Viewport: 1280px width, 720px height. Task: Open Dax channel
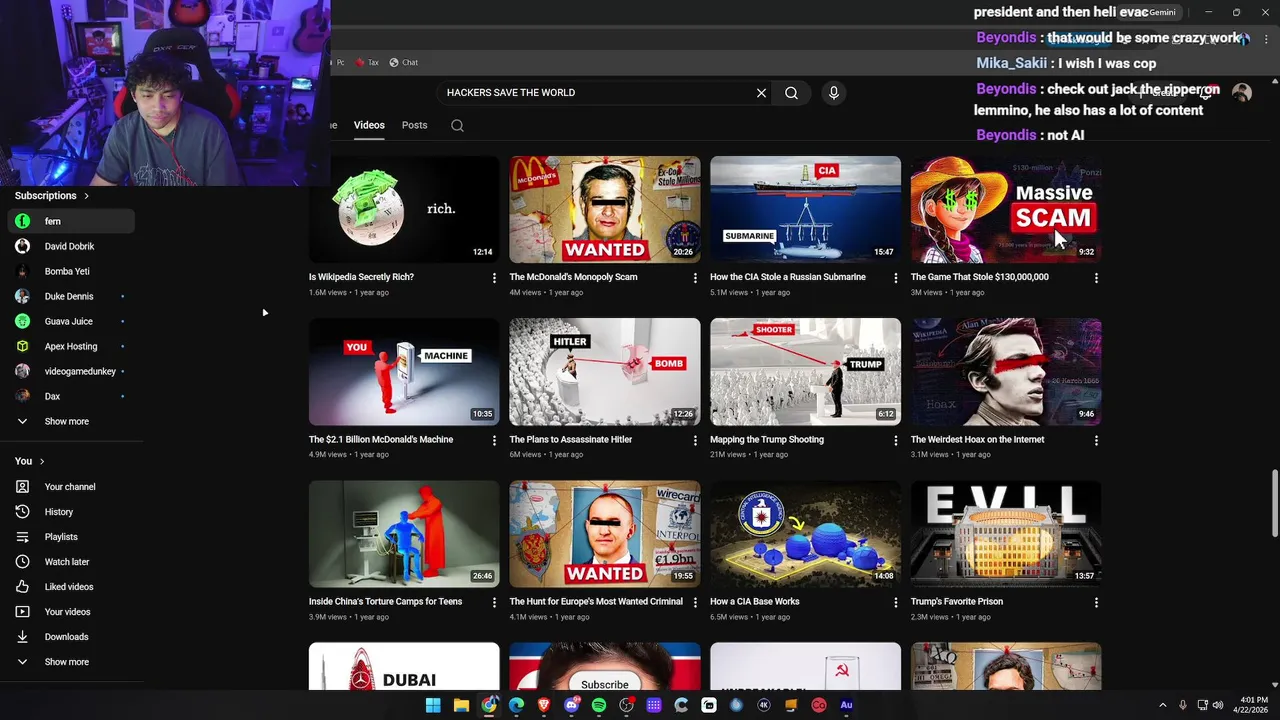pos(72,396)
